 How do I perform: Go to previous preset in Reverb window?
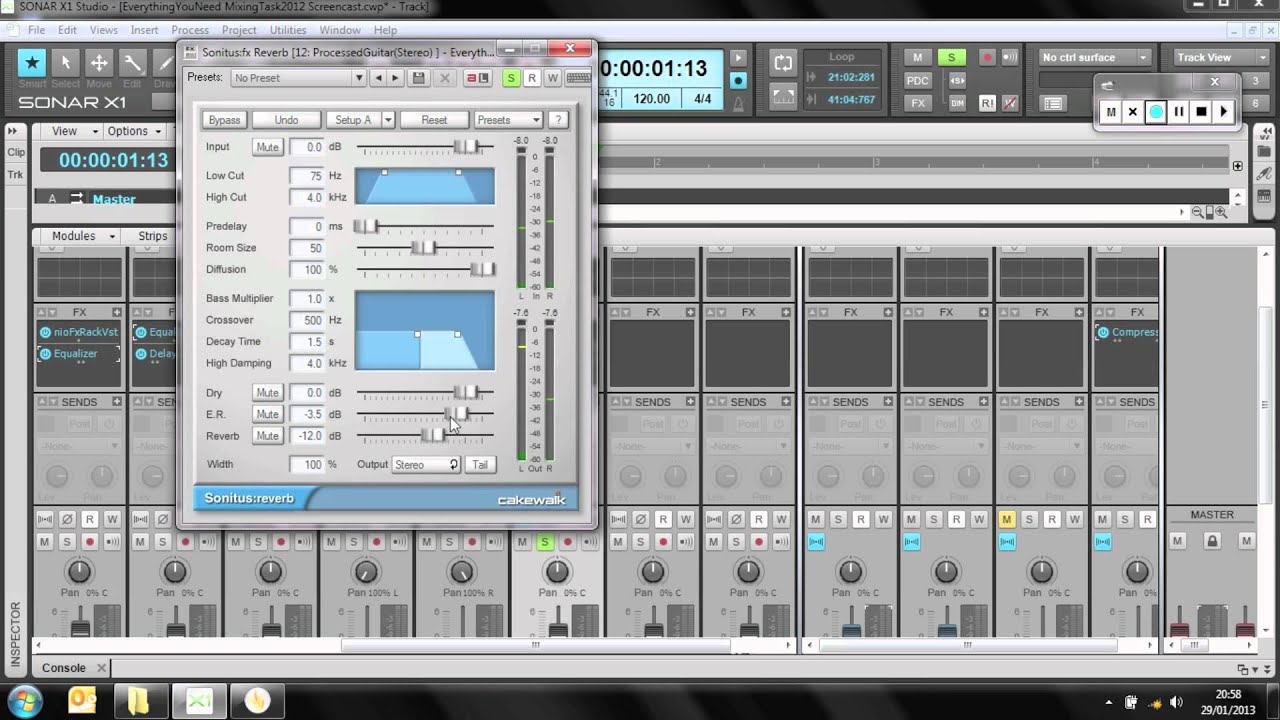coord(377,78)
